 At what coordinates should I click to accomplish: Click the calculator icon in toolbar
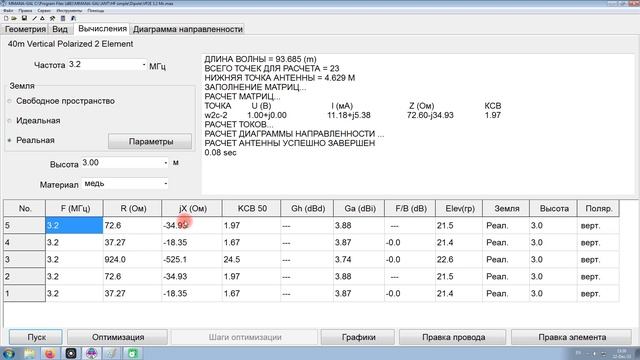tap(63, 18)
